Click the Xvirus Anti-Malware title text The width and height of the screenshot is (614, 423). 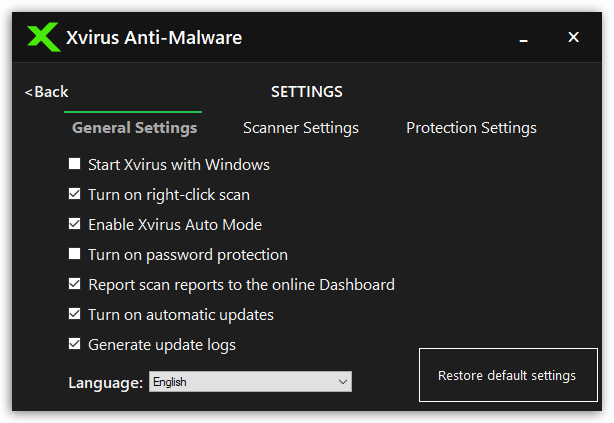154,38
